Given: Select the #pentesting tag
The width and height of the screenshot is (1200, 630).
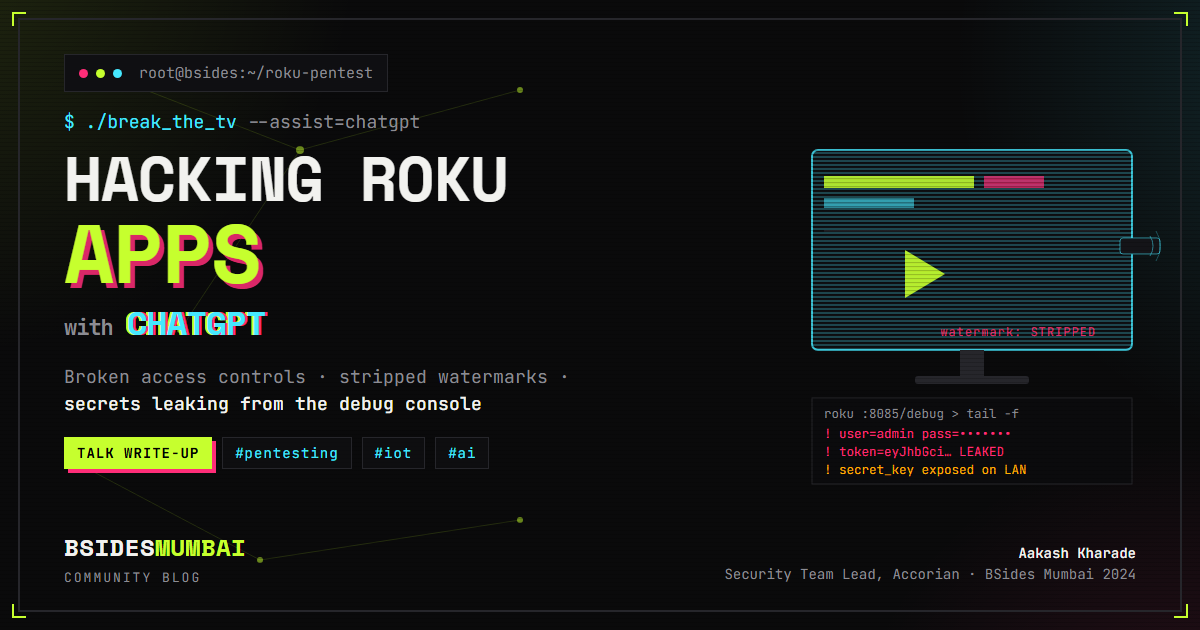Looking at the screenshot, I should pos(287,453).
